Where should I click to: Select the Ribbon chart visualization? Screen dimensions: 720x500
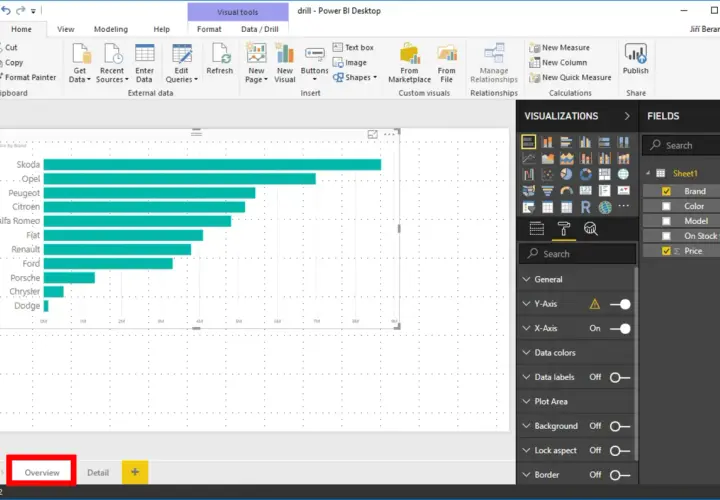point(624,158)
